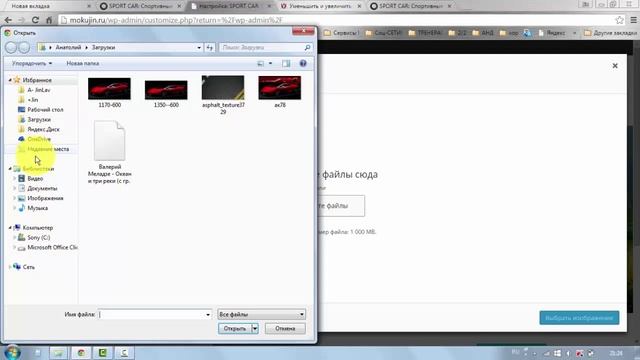Open the Chrome menu icon
The width and height of the screenshot is (640, 360).
point(633,20)
